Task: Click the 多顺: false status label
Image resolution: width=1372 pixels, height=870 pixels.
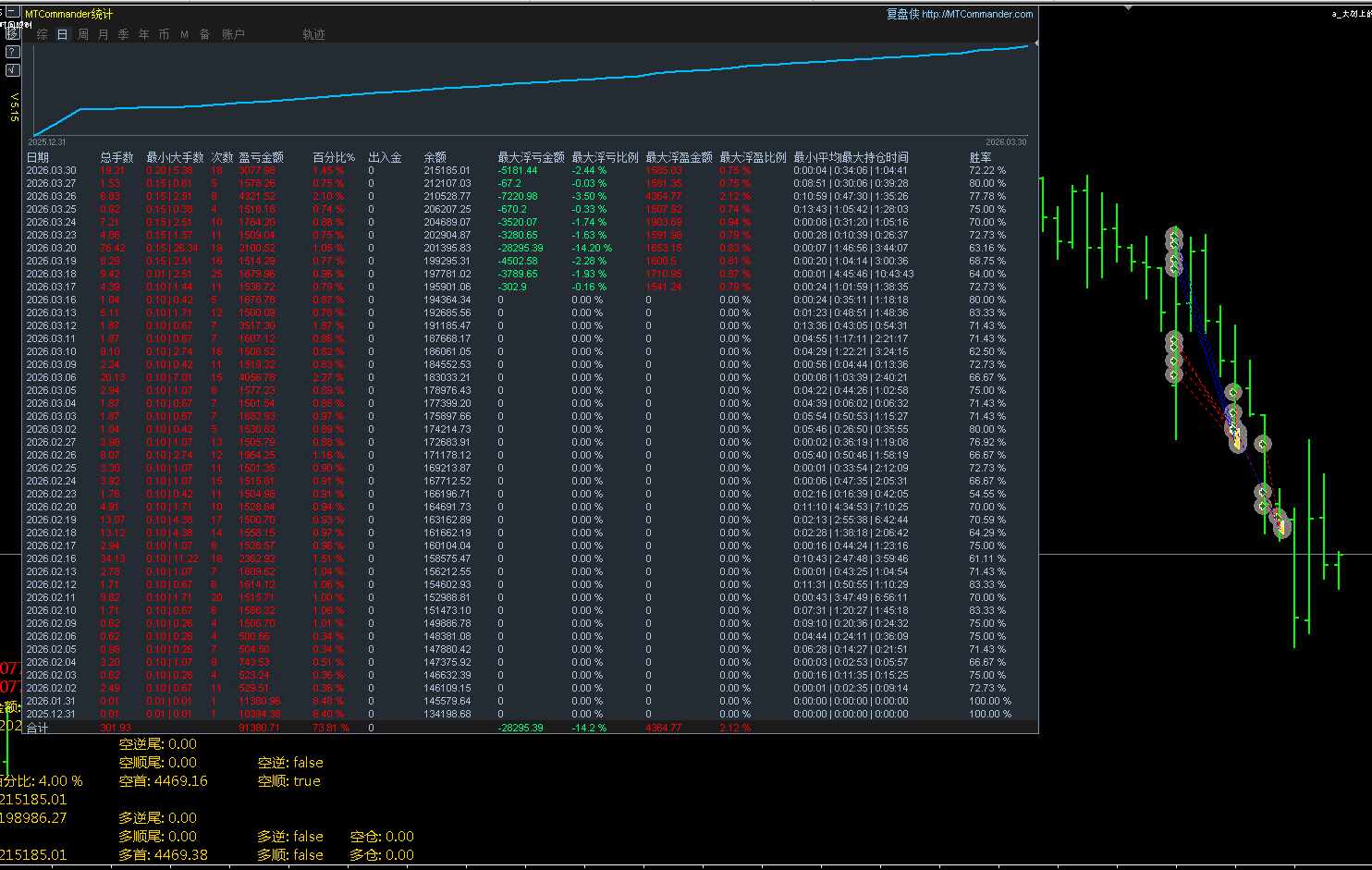Action: [290, 855]
